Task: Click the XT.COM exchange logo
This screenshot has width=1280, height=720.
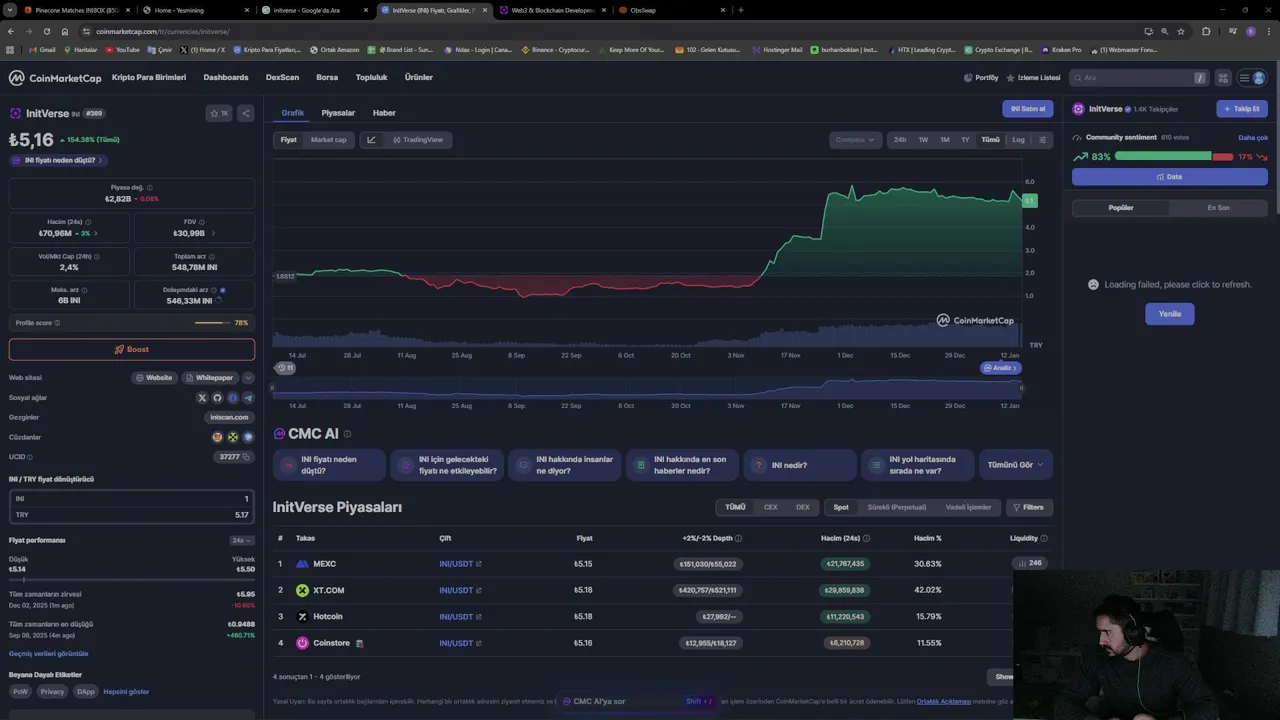Action: point(302,590)
